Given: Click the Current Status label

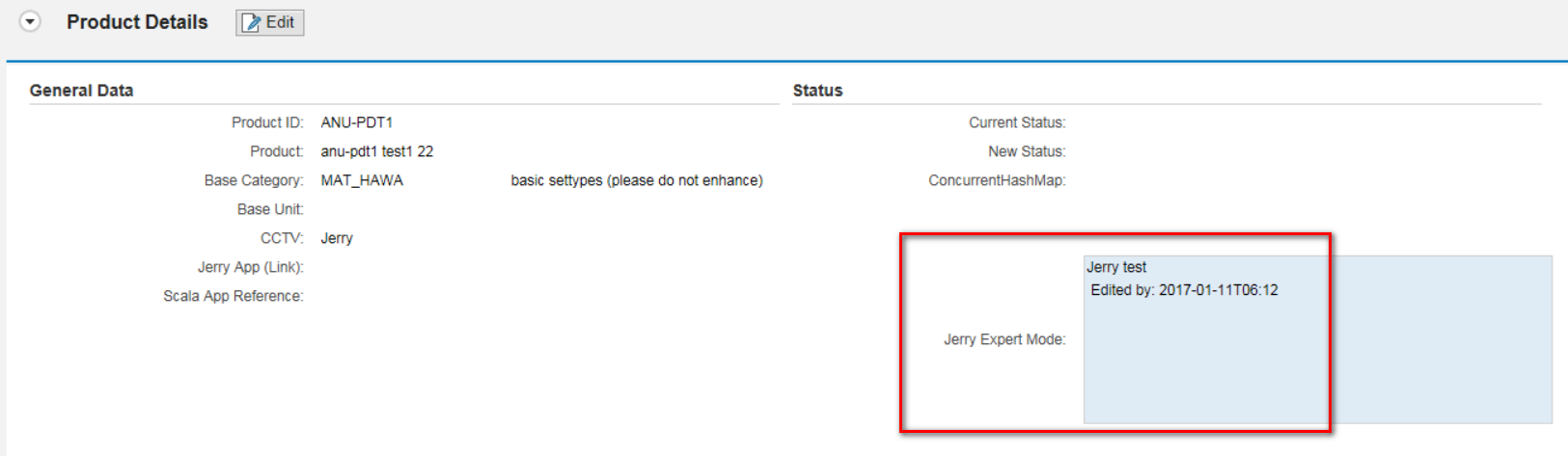Looking at the screenshot, I should tap(1017, 122).
